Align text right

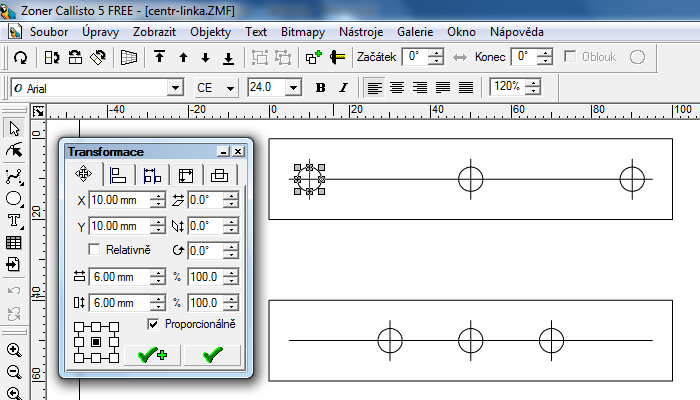tap(420, 88)
